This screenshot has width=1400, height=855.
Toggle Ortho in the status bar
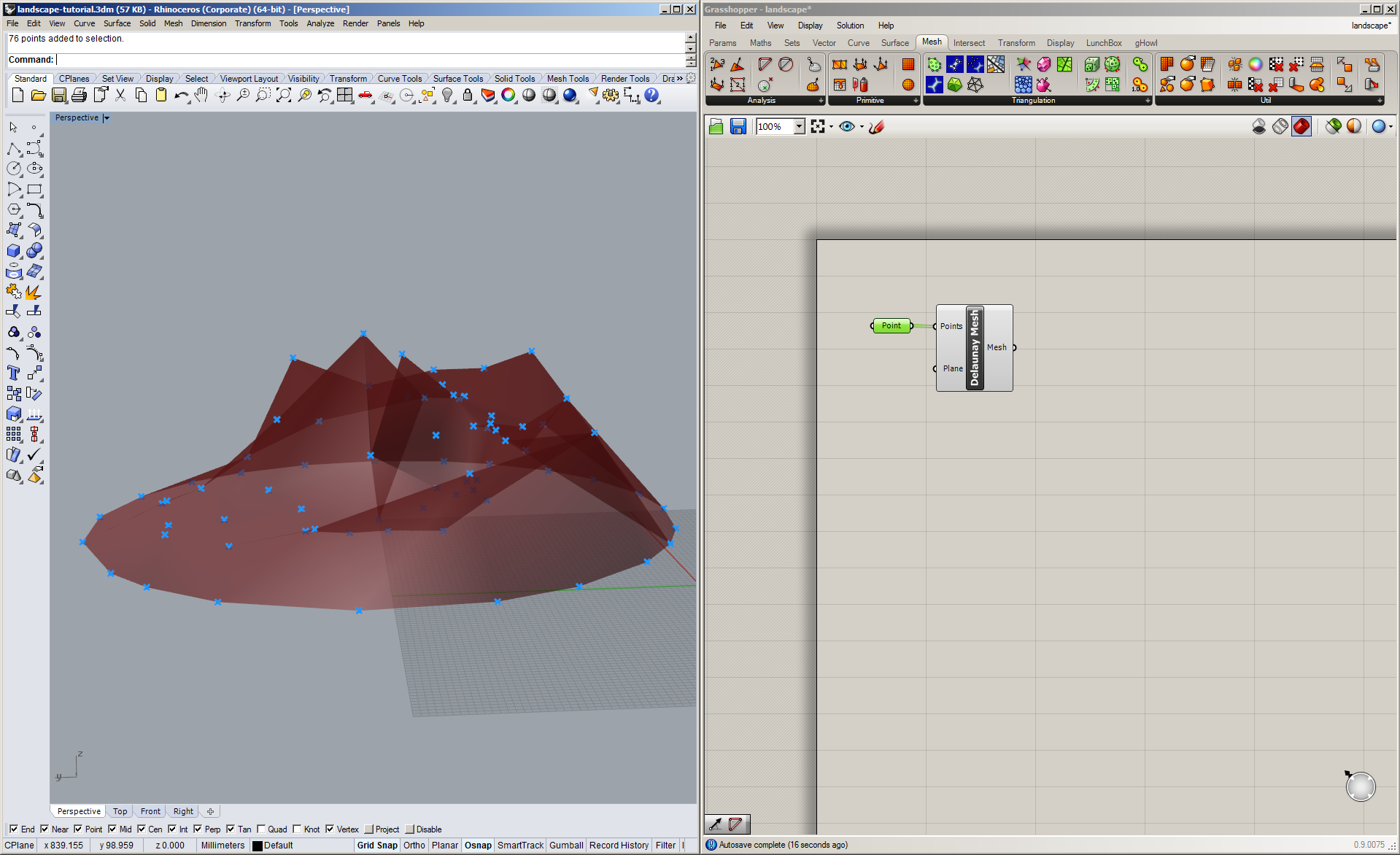click(414, 846)
